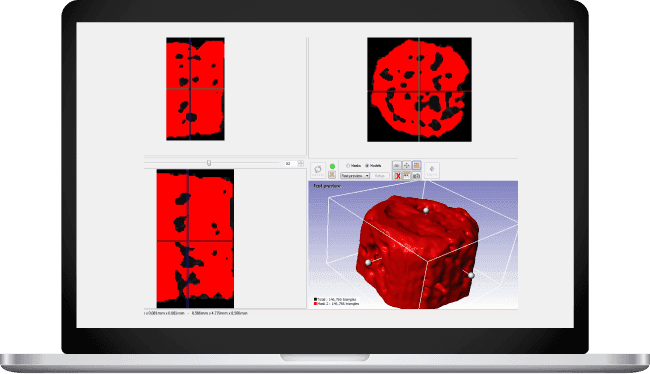Image resolution: width=650 pixels, height=374 pixels.
Task: Click the Total triangles legend entry
Action: [335, 299]
